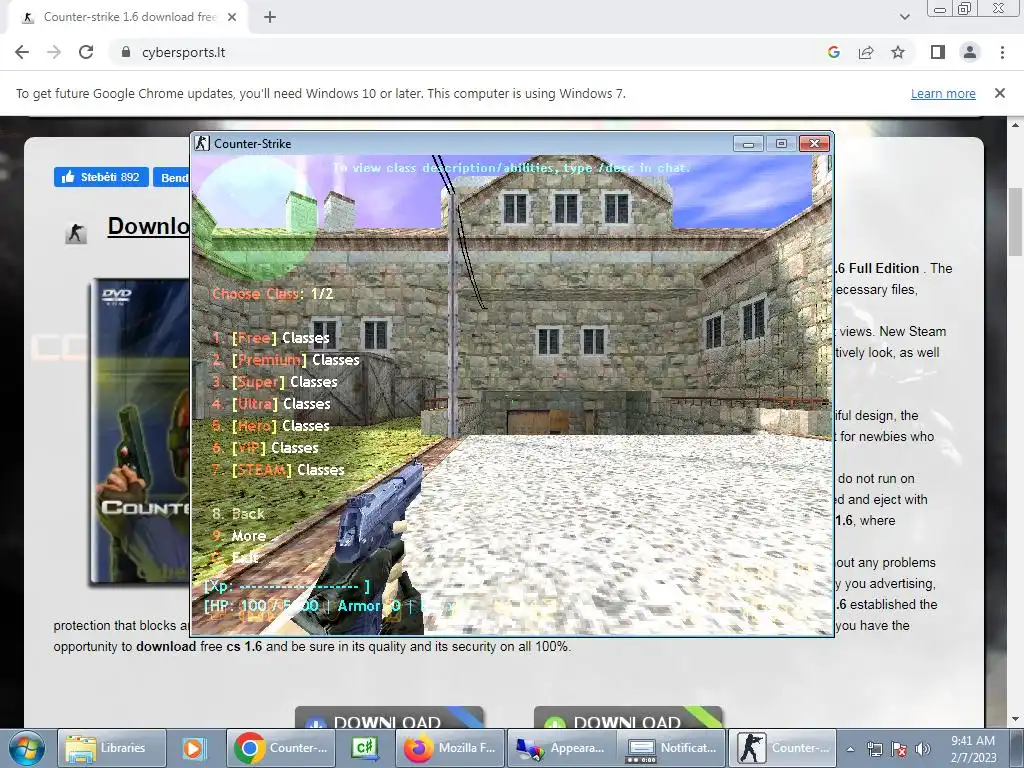Close the Counter-strike 1.6 download tab
Viewport: 1024px width, 768px height.
click(x=232, y=17)
